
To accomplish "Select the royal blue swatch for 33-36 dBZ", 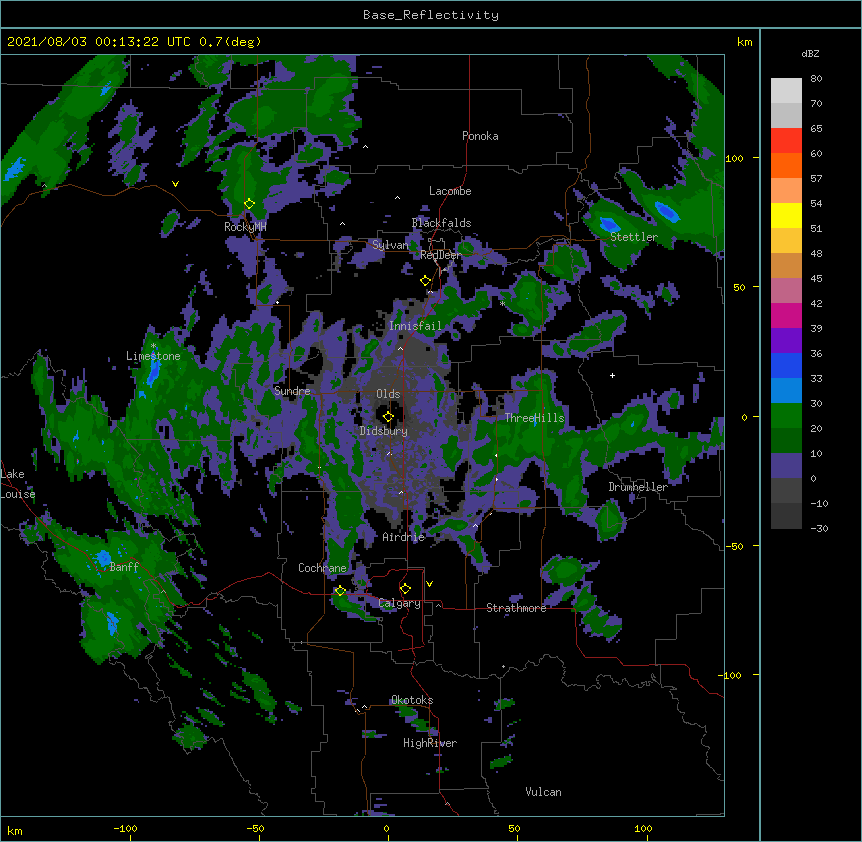I will pos(786,365).
